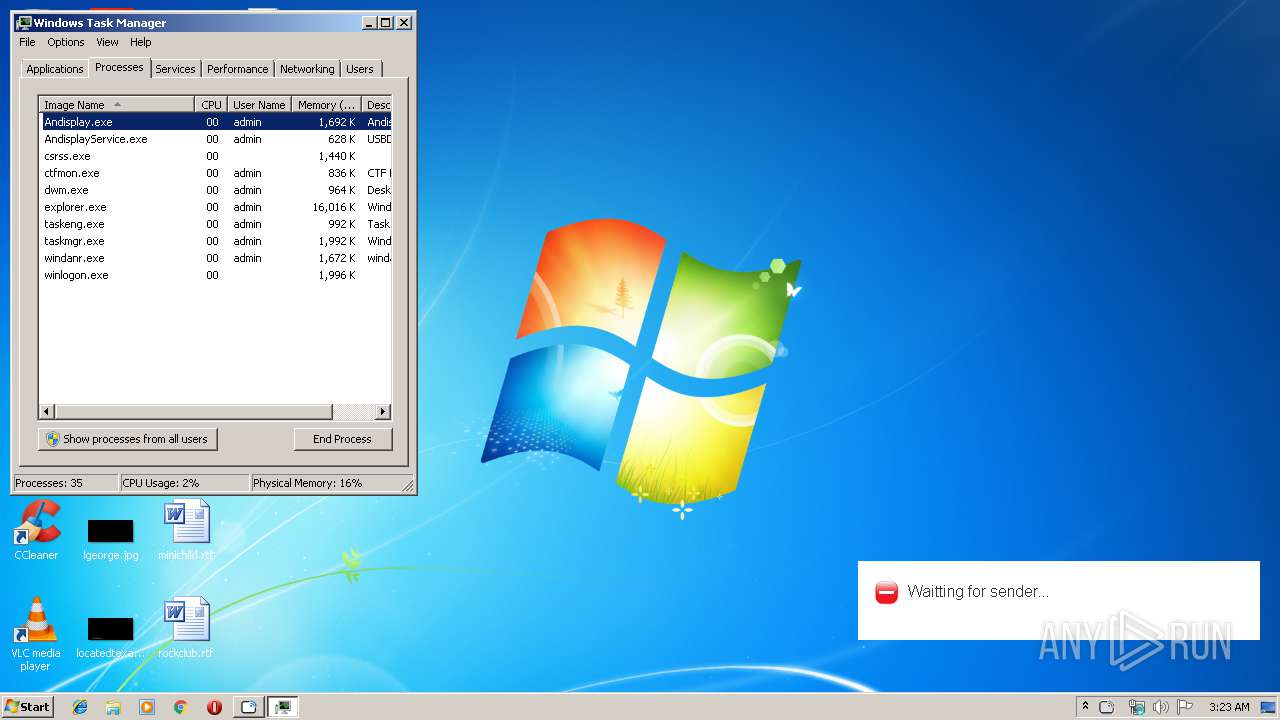Click the Physical Memory: 16% status entry
Image resolution: width=1280 pixels, height=720 pixels.
pyautogui.click(x=325, y=483)
